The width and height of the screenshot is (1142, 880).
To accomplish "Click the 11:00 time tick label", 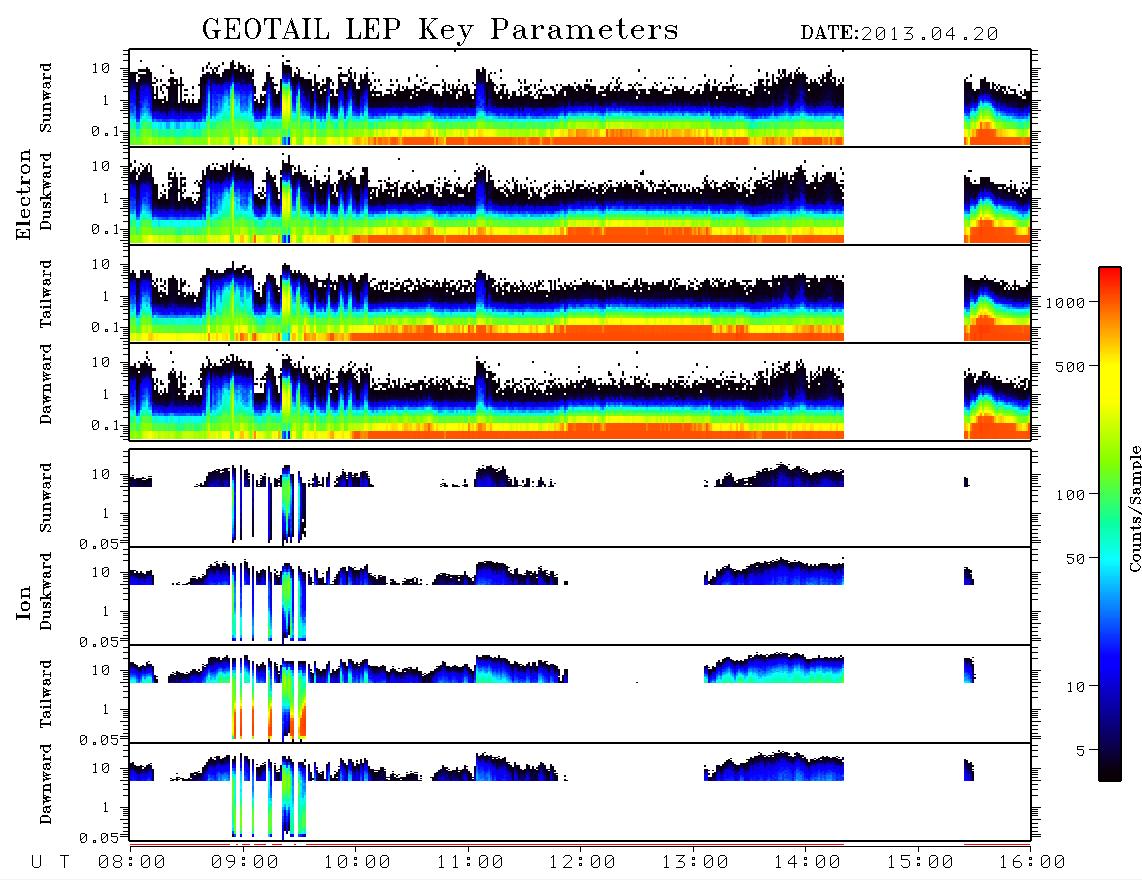I will (470, 863).
